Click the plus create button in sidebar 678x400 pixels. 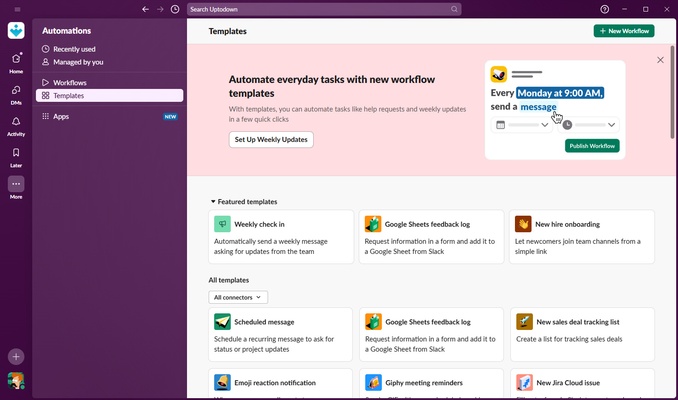16,357
